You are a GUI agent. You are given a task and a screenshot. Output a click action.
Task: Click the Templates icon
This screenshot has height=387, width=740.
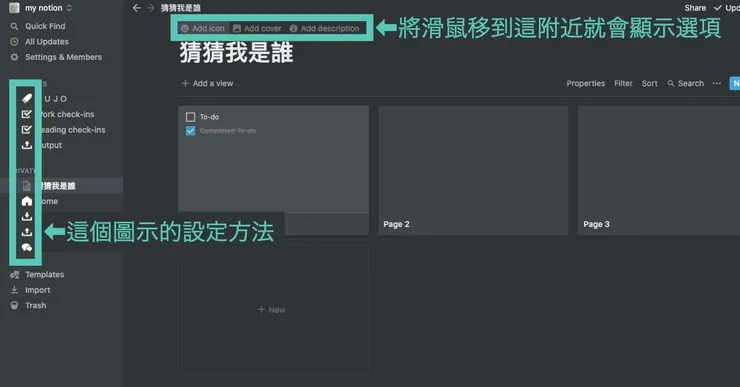(x=15, y=274)
